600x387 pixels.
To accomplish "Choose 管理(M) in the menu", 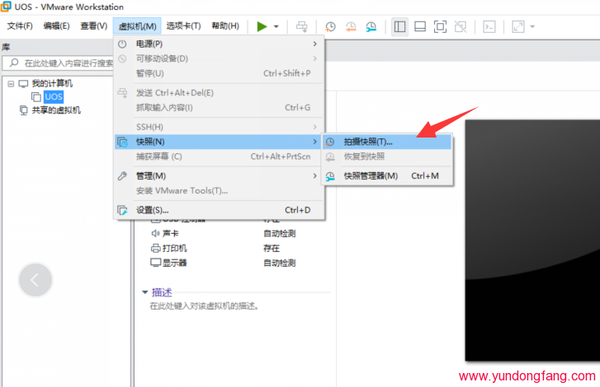I will pyautogui.click(x=219, y=176).
